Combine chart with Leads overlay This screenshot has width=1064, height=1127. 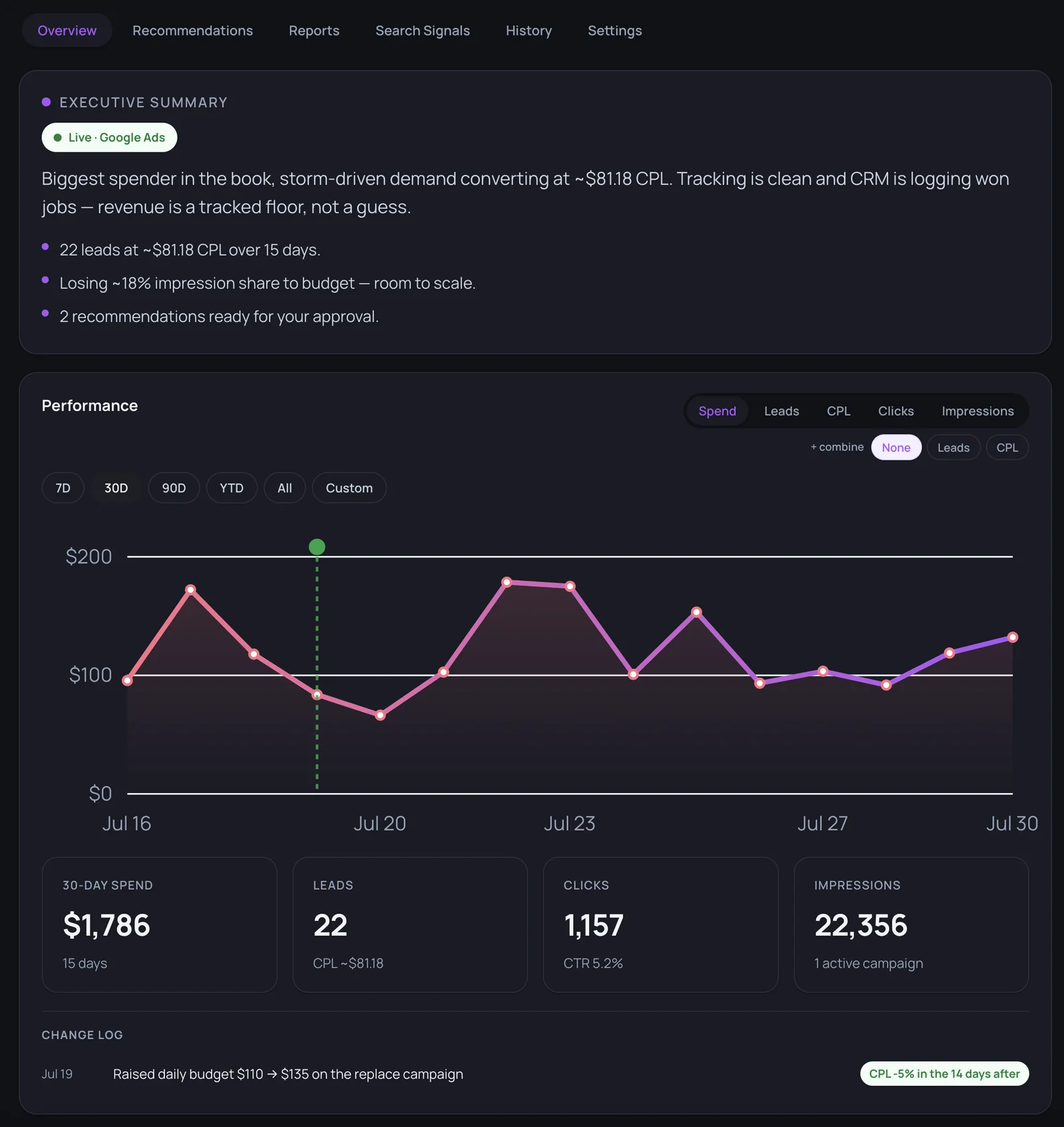(x=953, y=448)
